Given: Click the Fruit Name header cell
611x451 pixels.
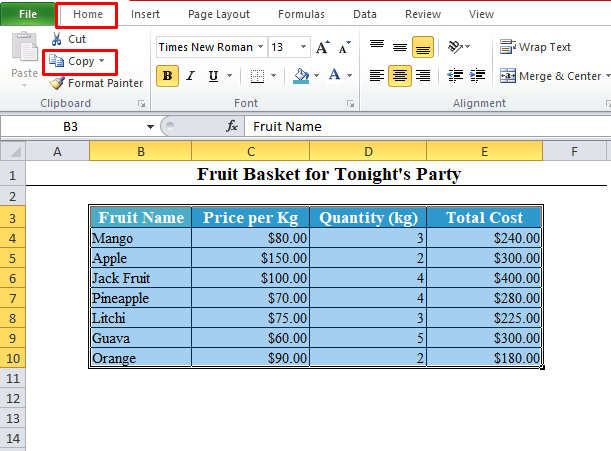Looking at the screenshot, I should pyautogui.click(x=141, y=217).
